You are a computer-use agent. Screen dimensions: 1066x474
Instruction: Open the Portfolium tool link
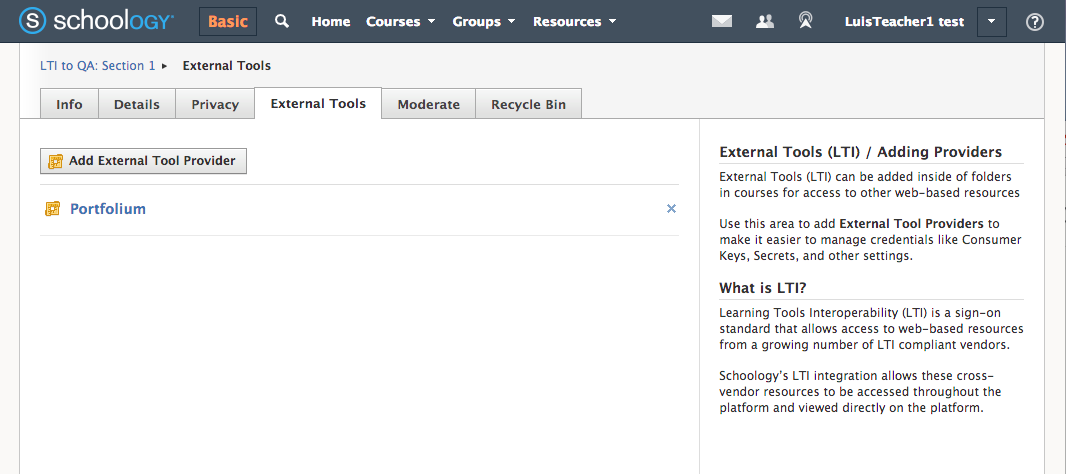[x=108, y=209]
